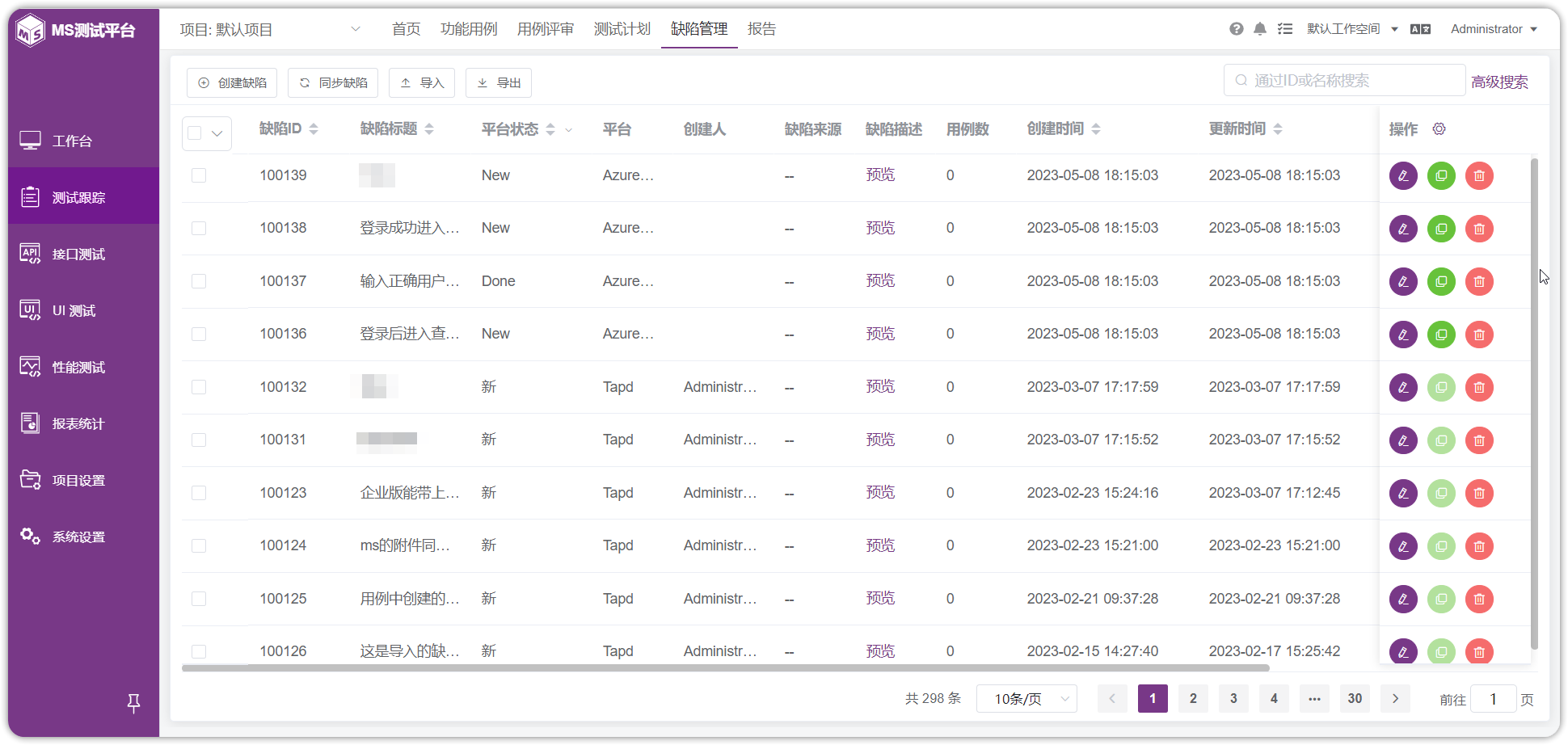Expand the select-all options chevron
The image size is (1568, 745).
217,133
